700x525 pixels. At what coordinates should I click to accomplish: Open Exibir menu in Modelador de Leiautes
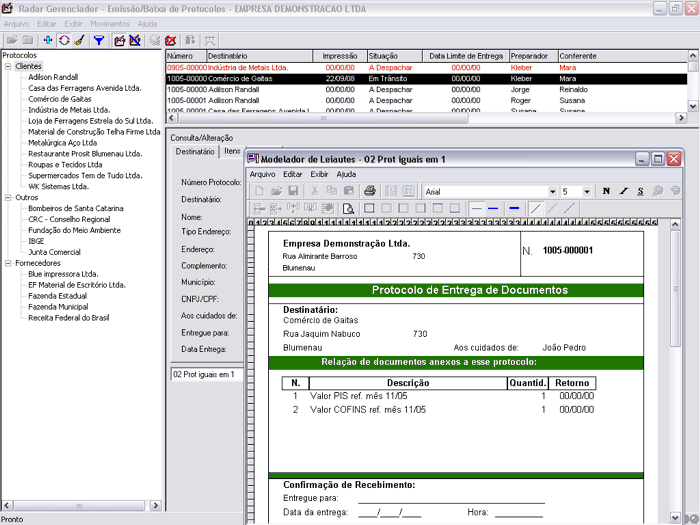click(x=319, y=174)
